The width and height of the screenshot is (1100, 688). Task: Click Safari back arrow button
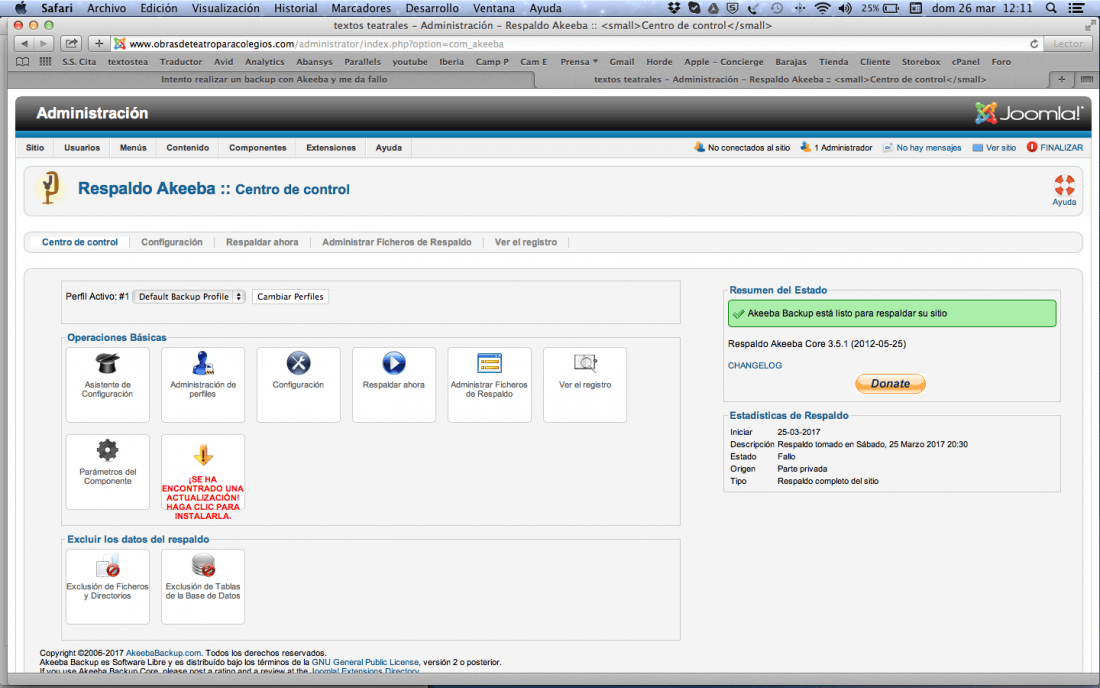click(25, 43)
